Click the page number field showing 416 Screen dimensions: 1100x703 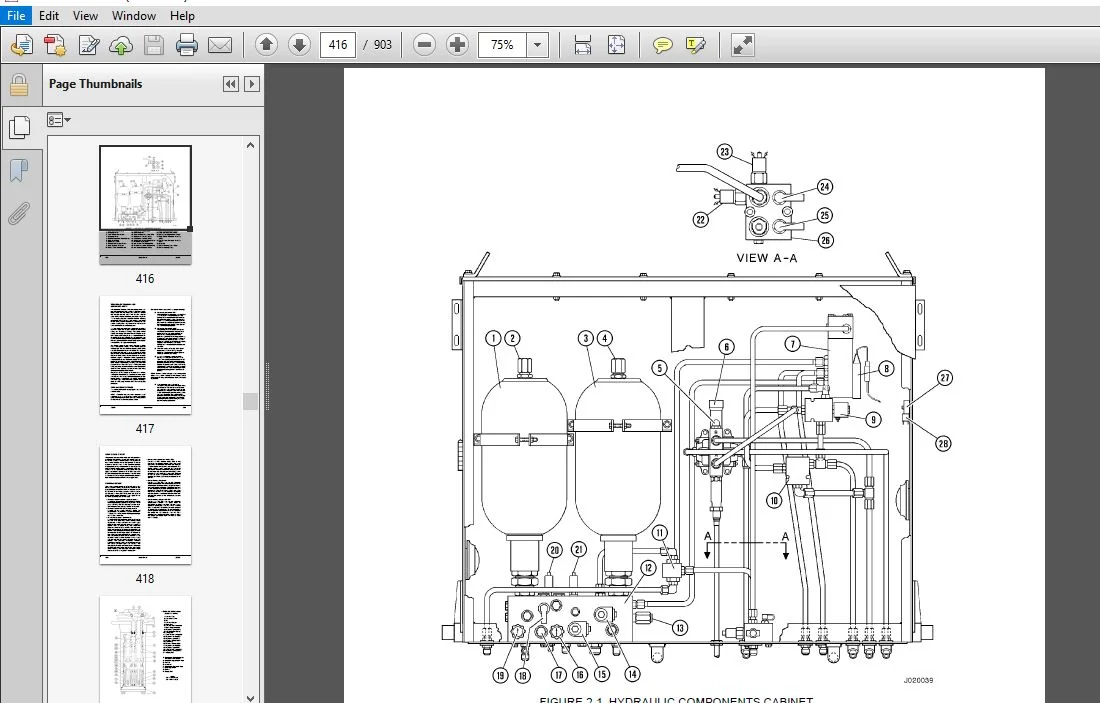[x=337, y=45]
